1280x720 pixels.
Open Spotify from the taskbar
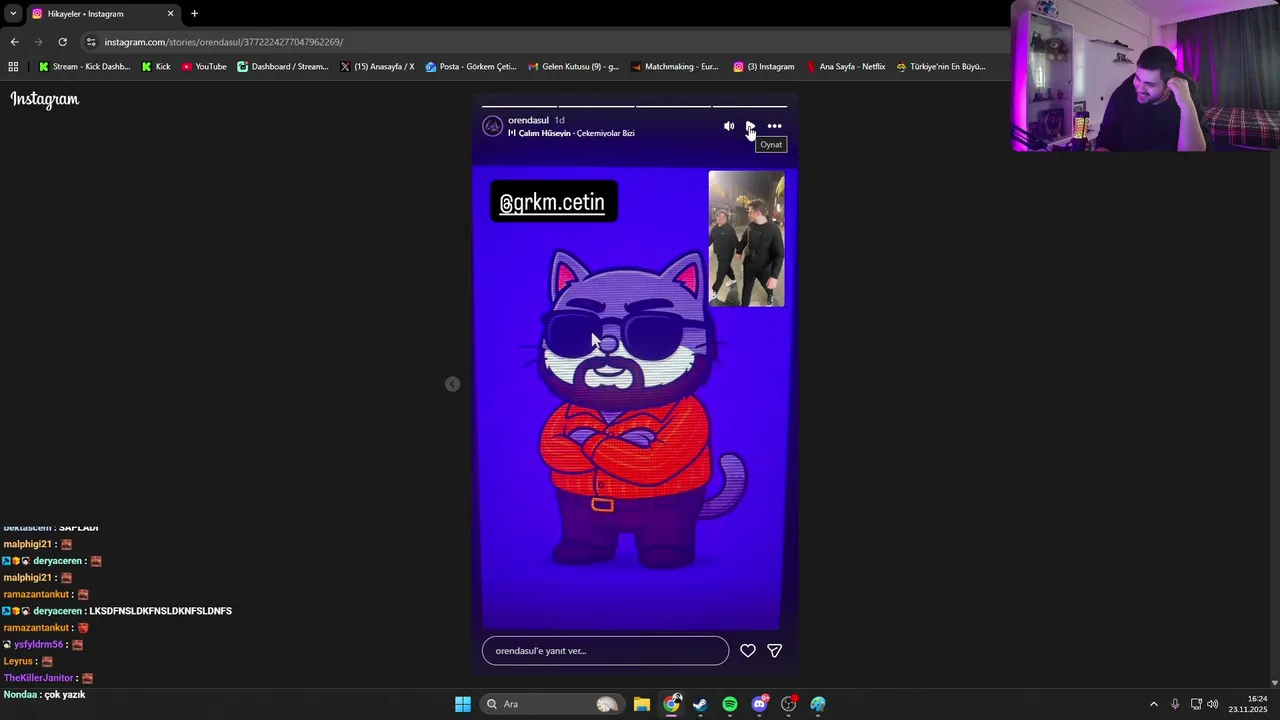pyautogui.click(x=730, y=704)
